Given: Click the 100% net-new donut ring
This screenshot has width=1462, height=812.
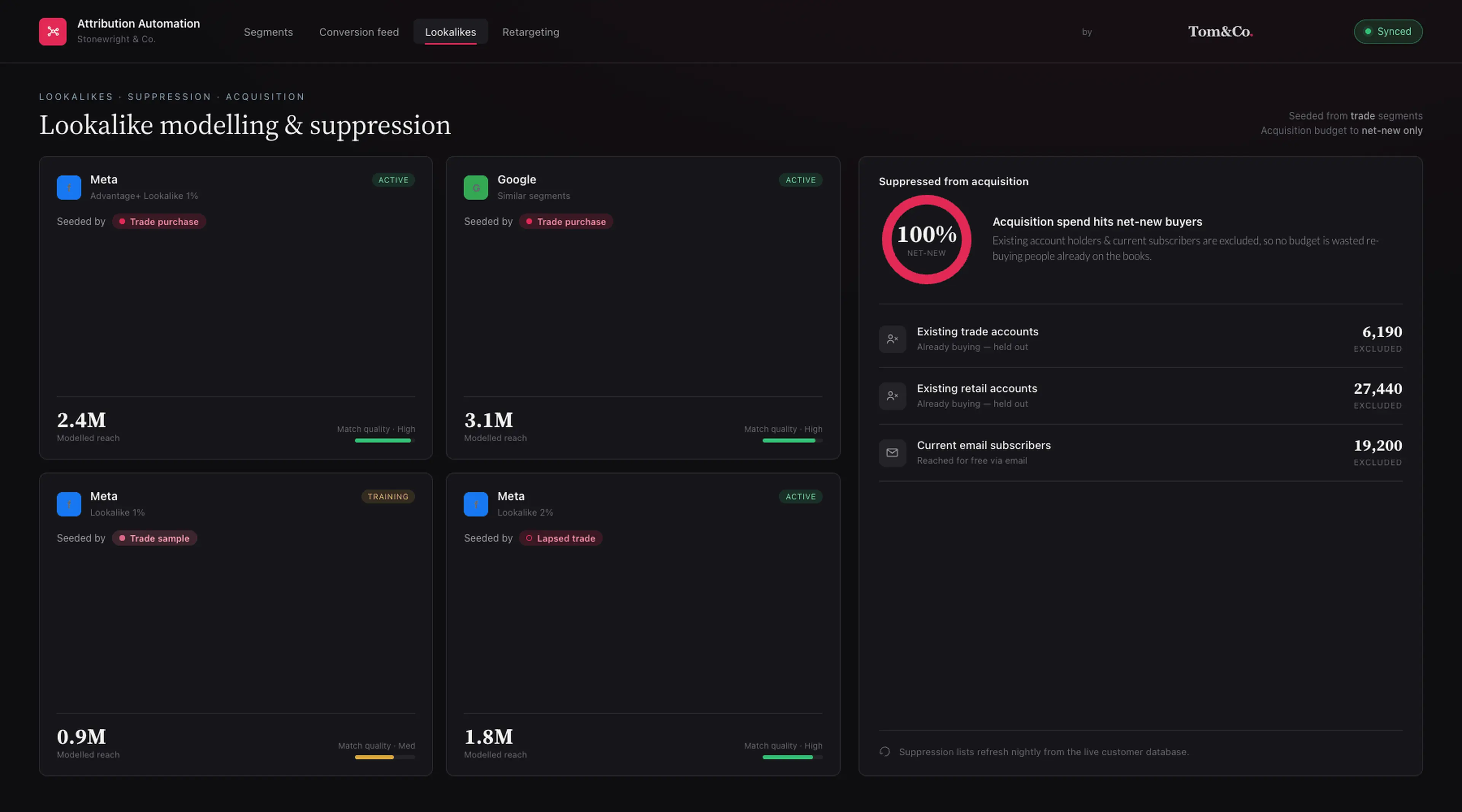Looking at the screenshot, I should click(926, 239).
